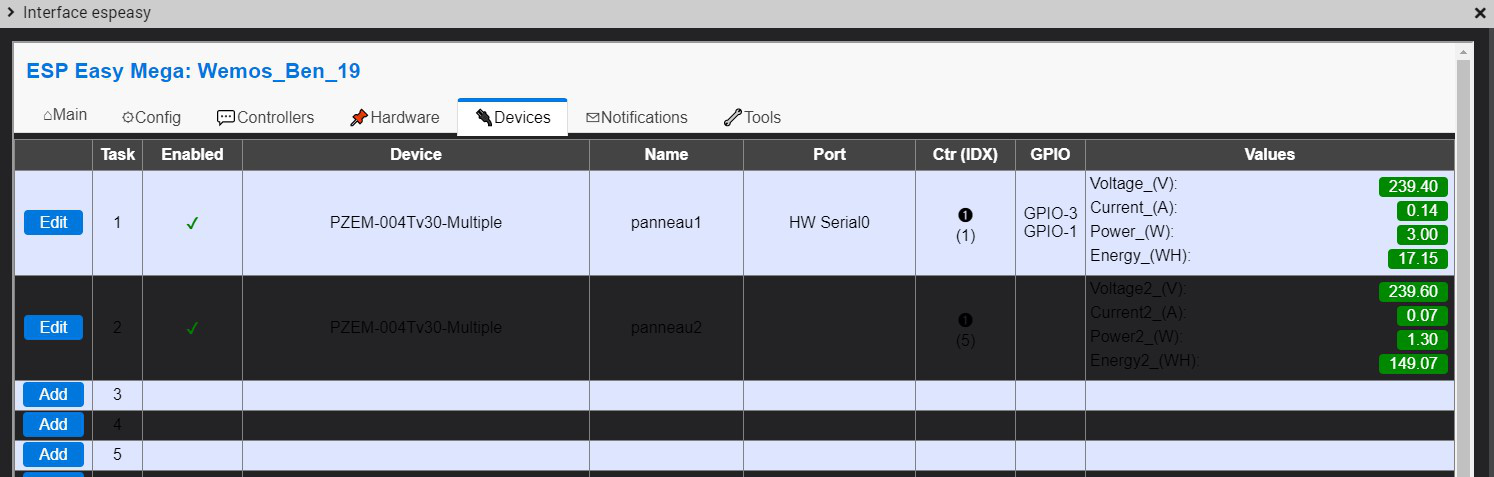Viewport: 1494px width, 477px height.
Task: Click the Device column header
Action: point(416,155)
